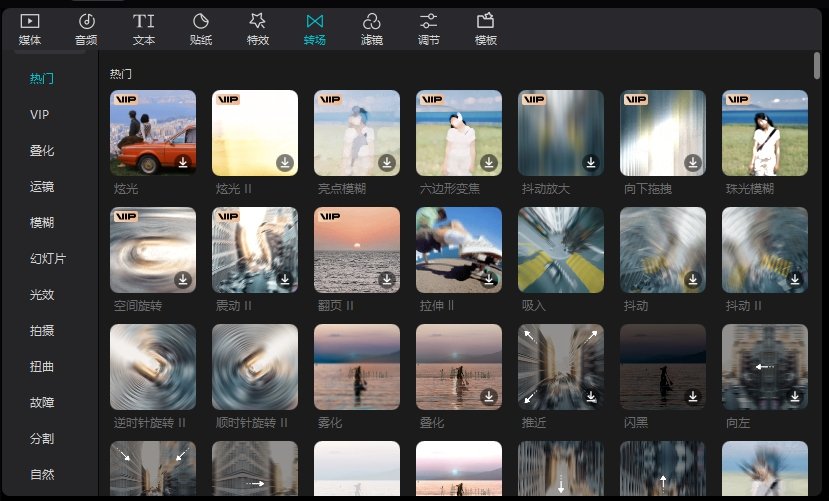Open the 文本 (Text) tab
Viewport: 829px width, 501px height.
[143, 30]
